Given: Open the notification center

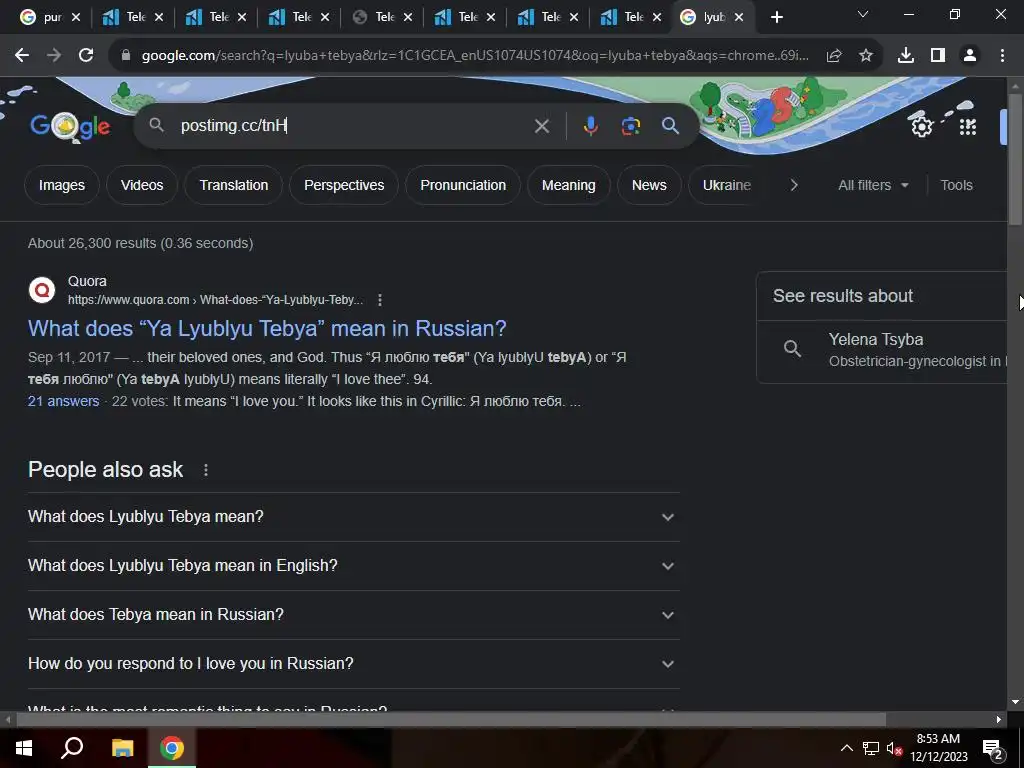Looking at the screenshot, I should (x=993, y=748).
